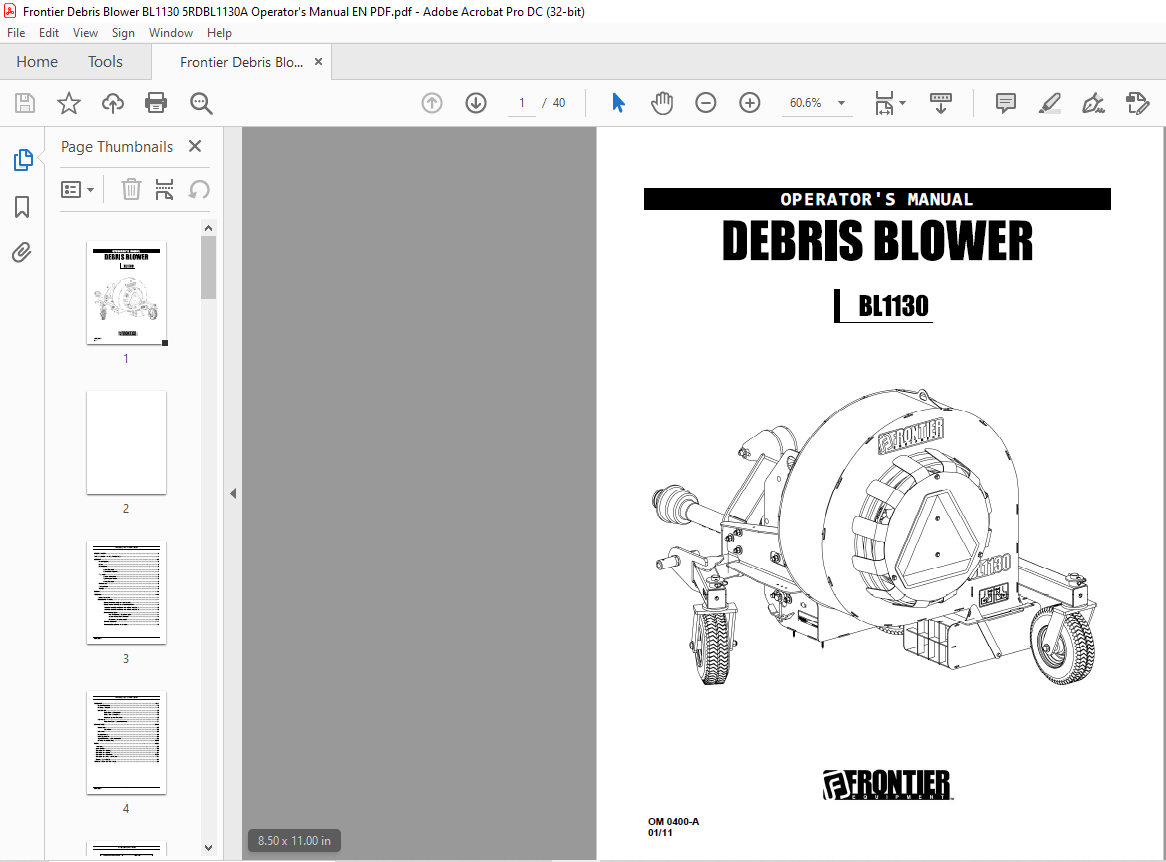Open the Fill & Sign pen tool
This screenshot has height=862, width=1166.
pyautogui.click(x=1093, y=103)
